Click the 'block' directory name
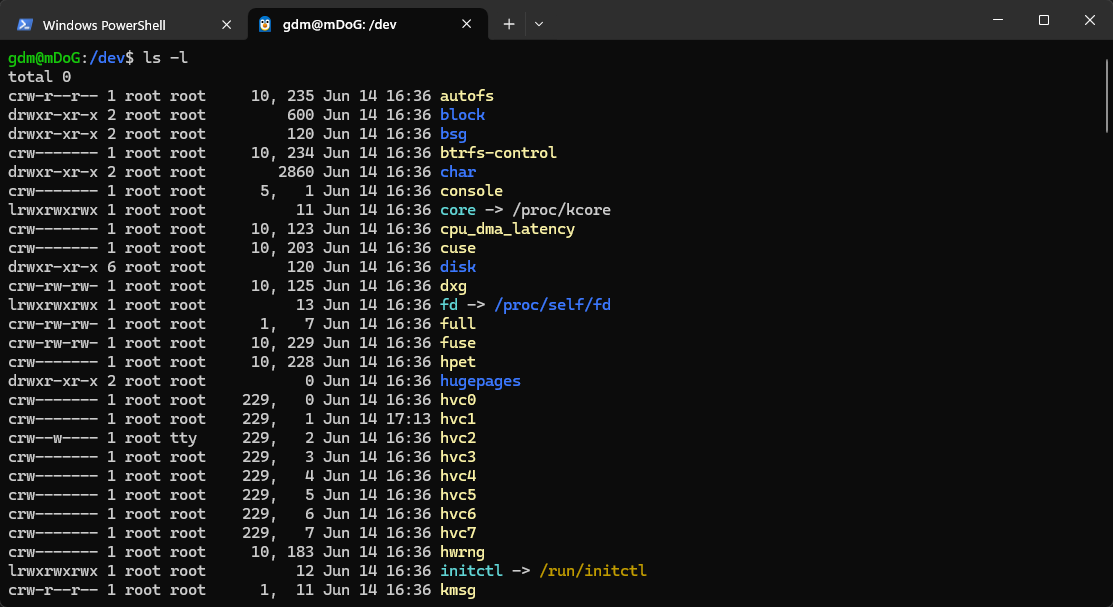This screenshot has height=607, width=1113. pos(462,115)
